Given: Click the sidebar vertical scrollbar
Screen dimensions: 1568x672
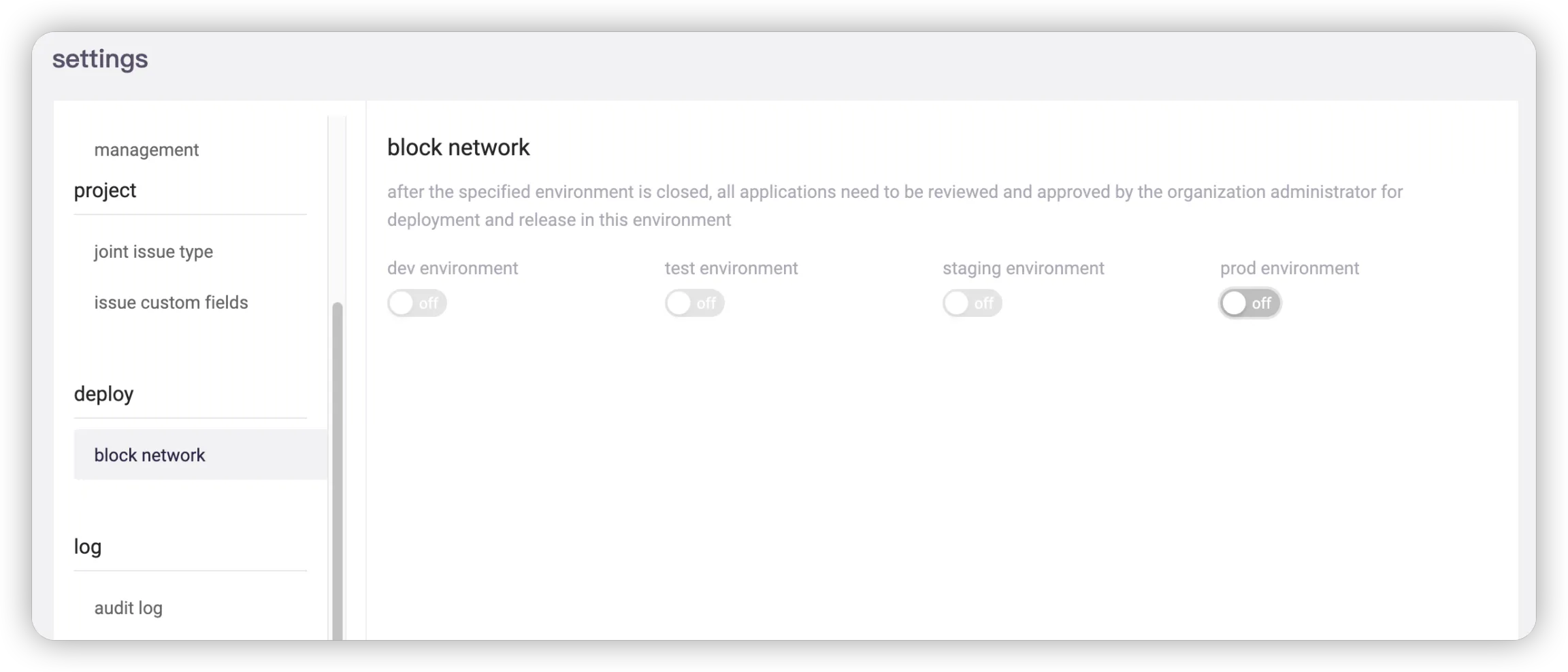Looking at the screenshot, I should (x=337, y=469).
